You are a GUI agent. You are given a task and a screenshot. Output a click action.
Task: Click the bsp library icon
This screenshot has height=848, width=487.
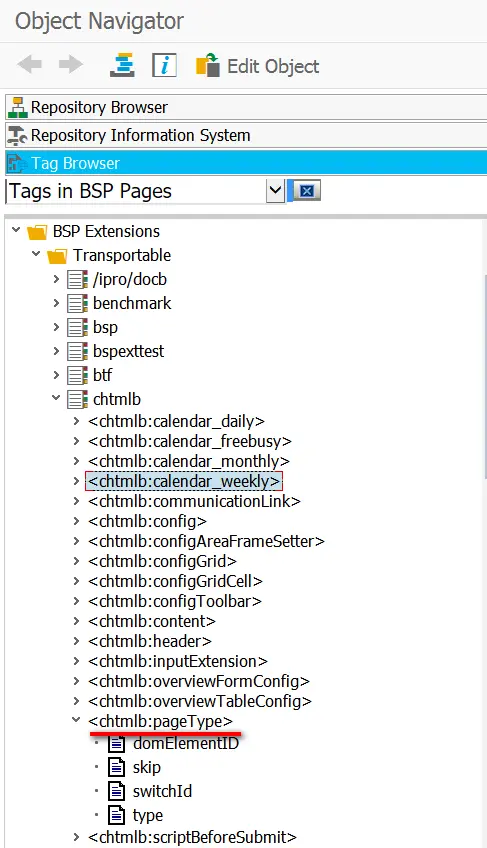77,327
